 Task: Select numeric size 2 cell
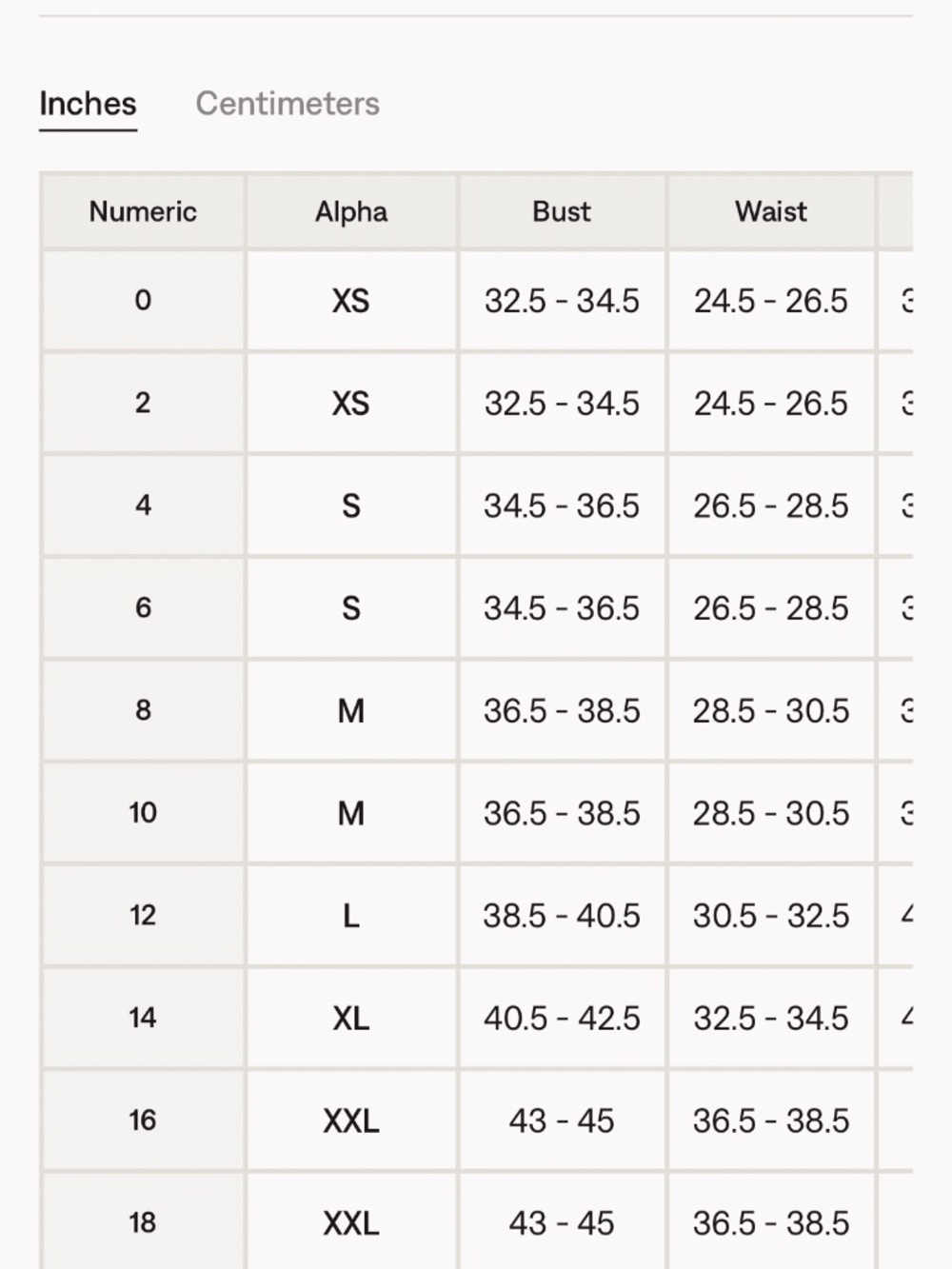click(143, 403)
